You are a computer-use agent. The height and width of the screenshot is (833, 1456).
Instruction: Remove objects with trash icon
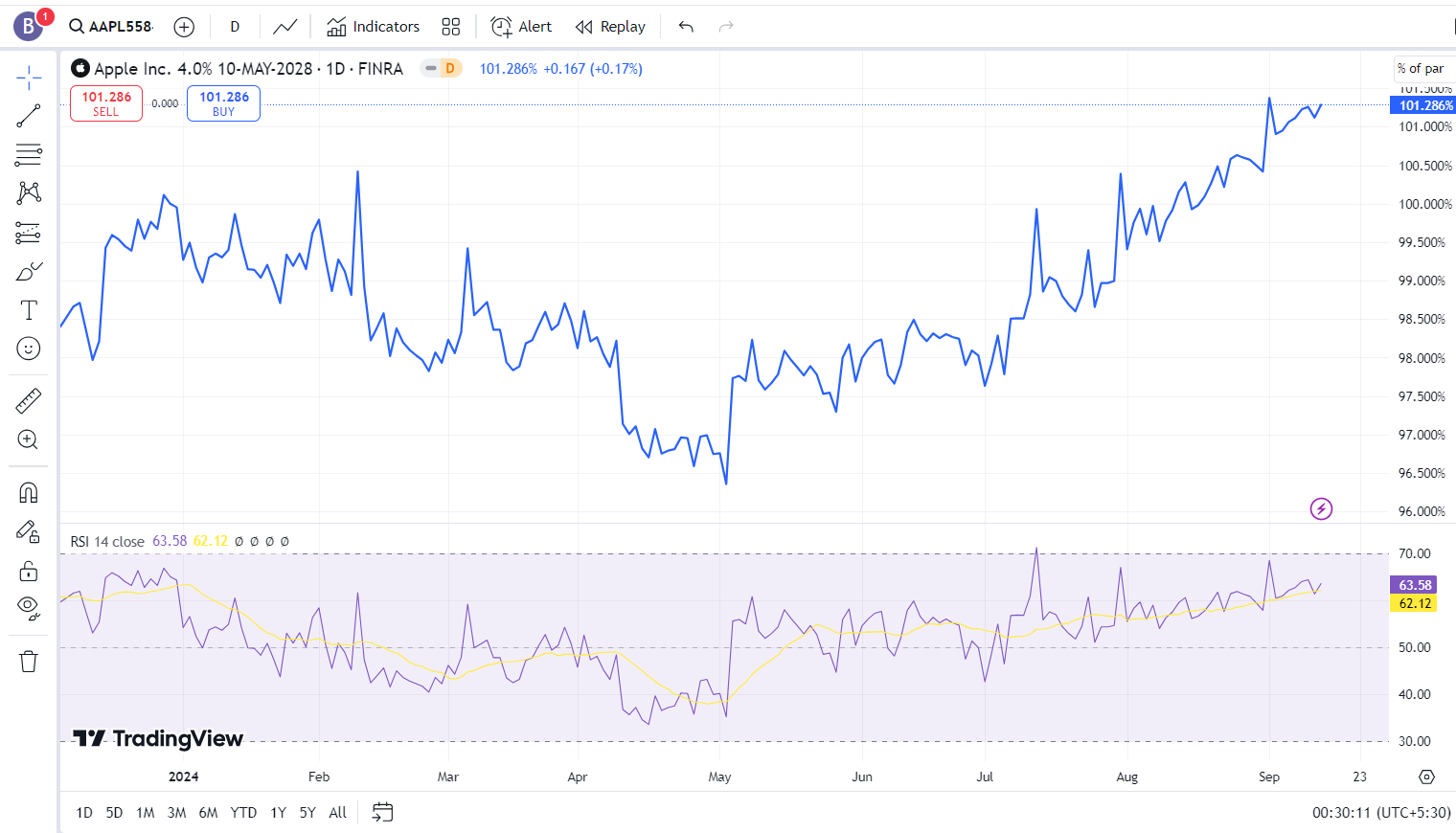tap(29, 661)
